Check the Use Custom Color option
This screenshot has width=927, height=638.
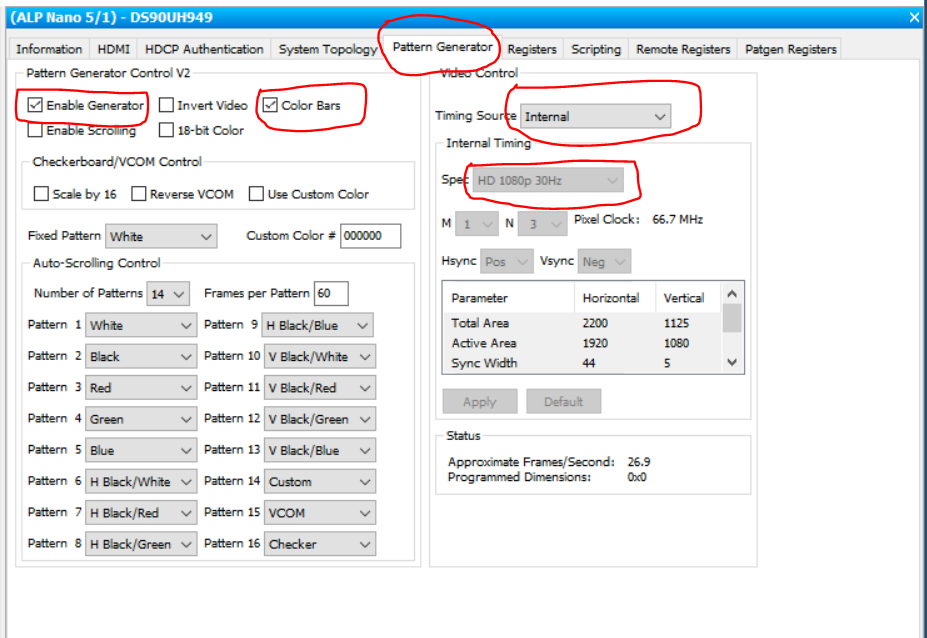[x=256, y=193]
